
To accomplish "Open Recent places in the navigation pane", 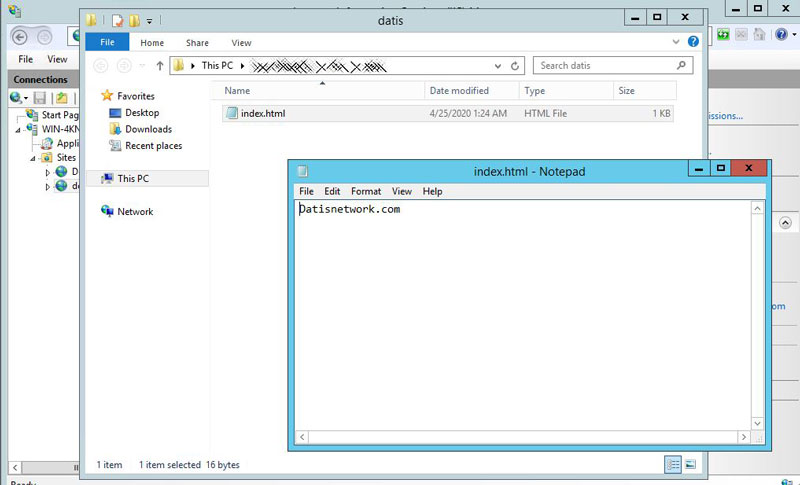I will coord(153,145).
